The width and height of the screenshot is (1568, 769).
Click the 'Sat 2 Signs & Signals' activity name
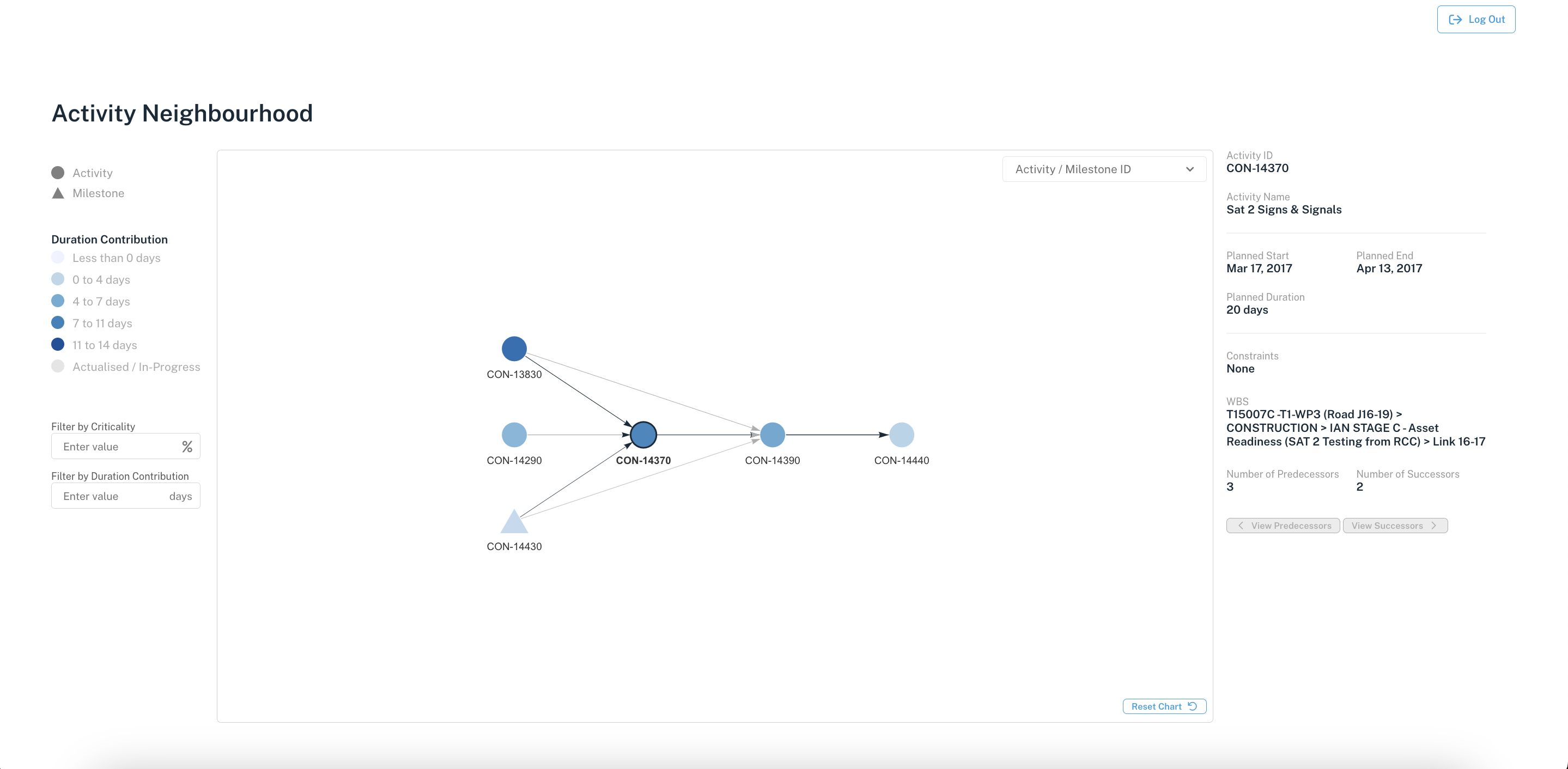1284,209
